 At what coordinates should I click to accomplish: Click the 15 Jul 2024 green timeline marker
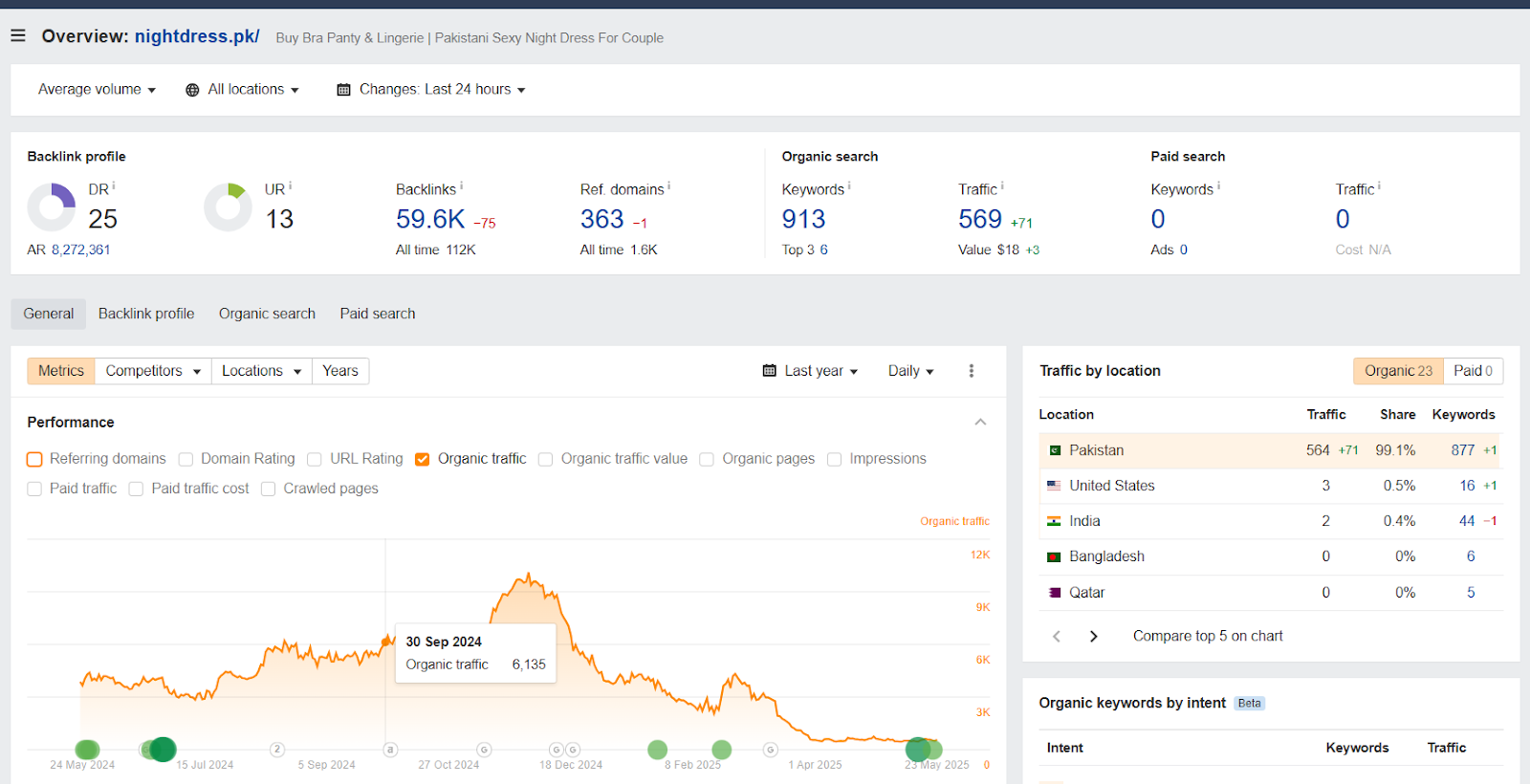click(x=164, y=750)
